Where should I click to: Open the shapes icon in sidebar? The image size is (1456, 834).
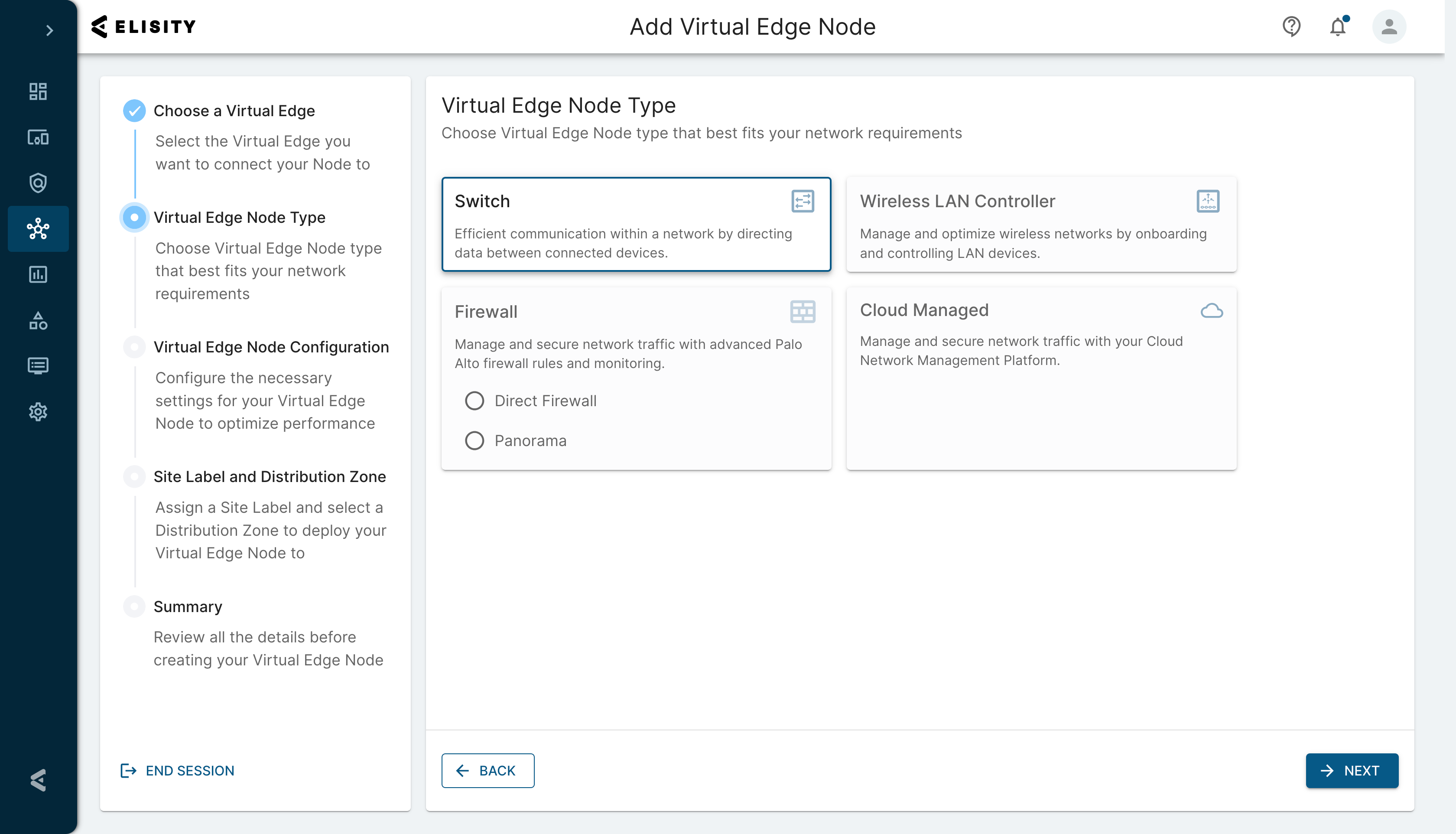[39, 320]
